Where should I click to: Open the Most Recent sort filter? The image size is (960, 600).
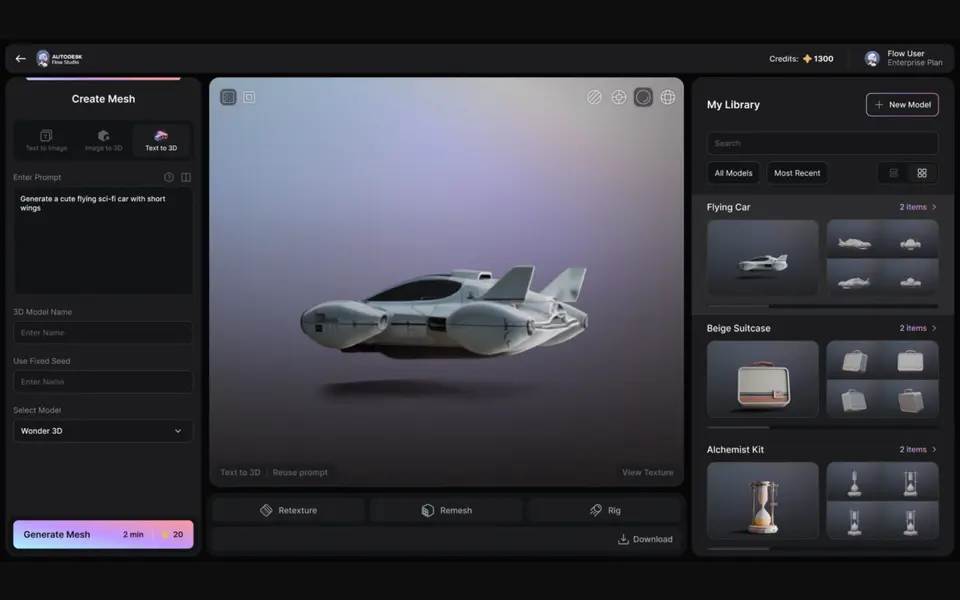coord(797,173)
